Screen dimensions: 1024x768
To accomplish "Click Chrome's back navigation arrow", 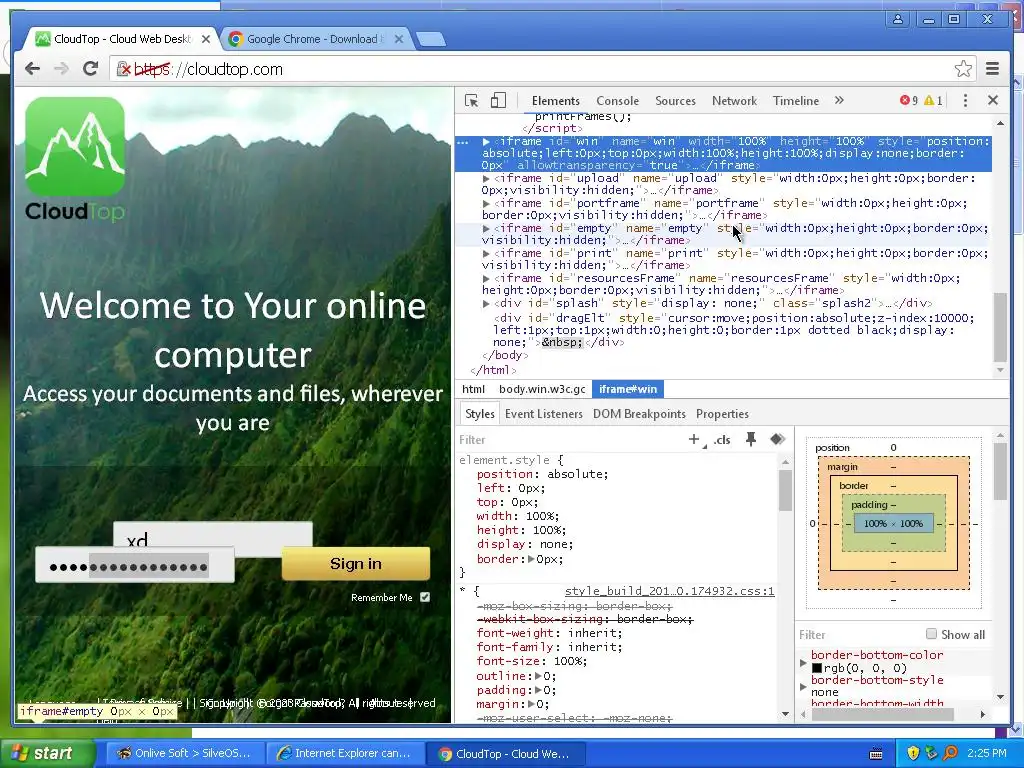I will point(32,69).
